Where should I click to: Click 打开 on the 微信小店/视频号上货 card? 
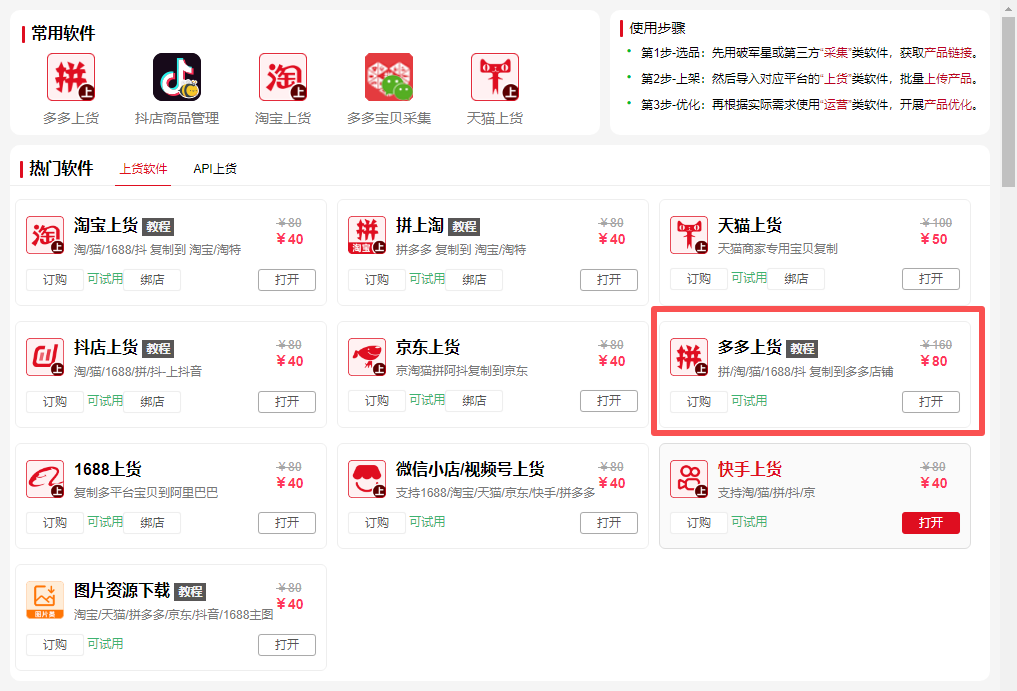pyautogui.click(x=609, y=522)
